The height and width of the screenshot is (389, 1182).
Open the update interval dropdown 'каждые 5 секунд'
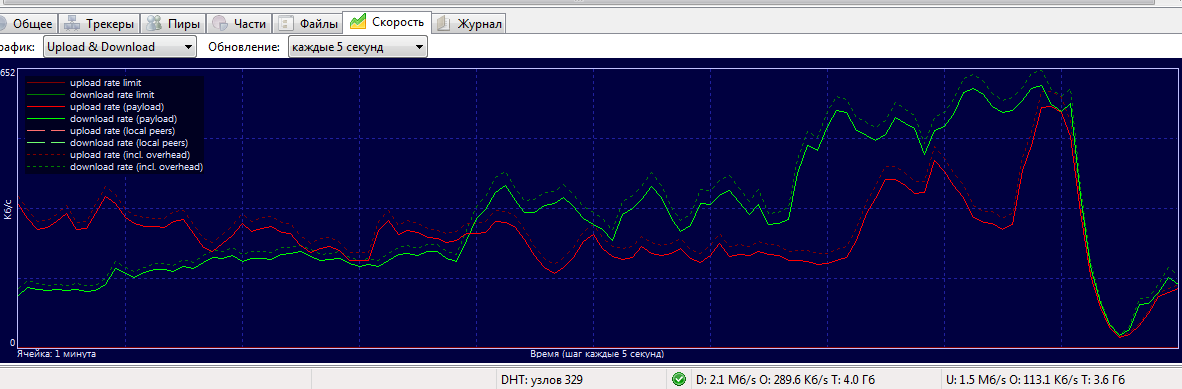359,47
